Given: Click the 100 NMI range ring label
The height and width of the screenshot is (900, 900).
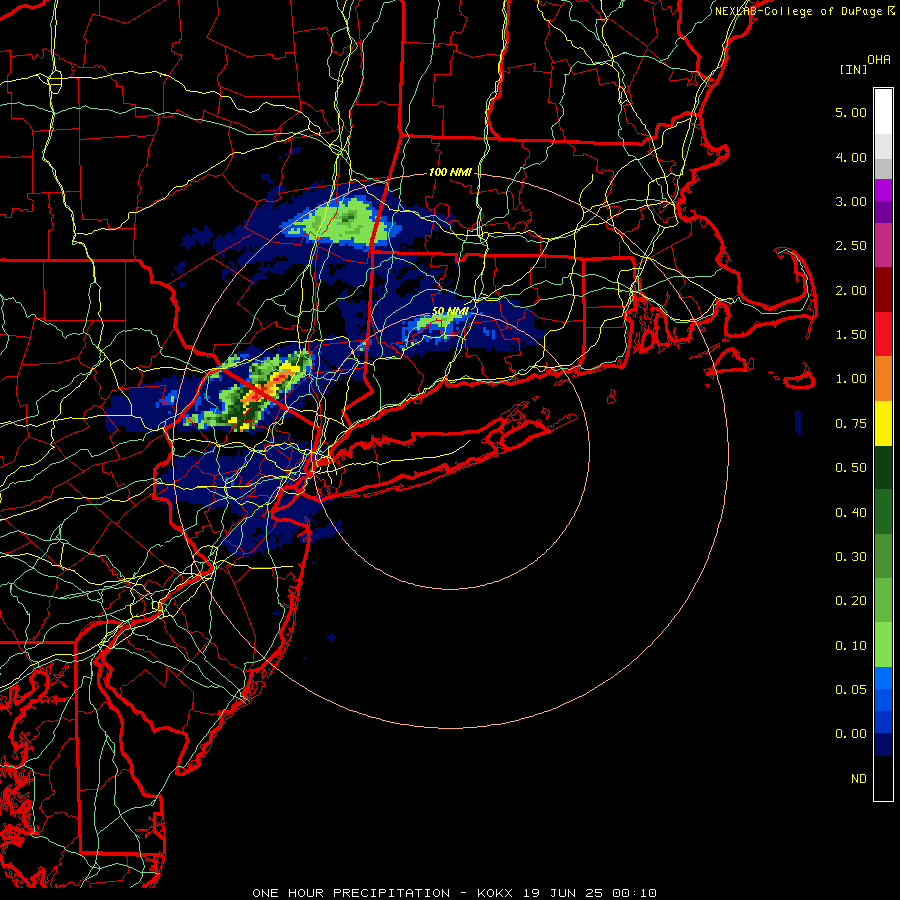Looking at the screenshot, I should (x=450, y=172).
